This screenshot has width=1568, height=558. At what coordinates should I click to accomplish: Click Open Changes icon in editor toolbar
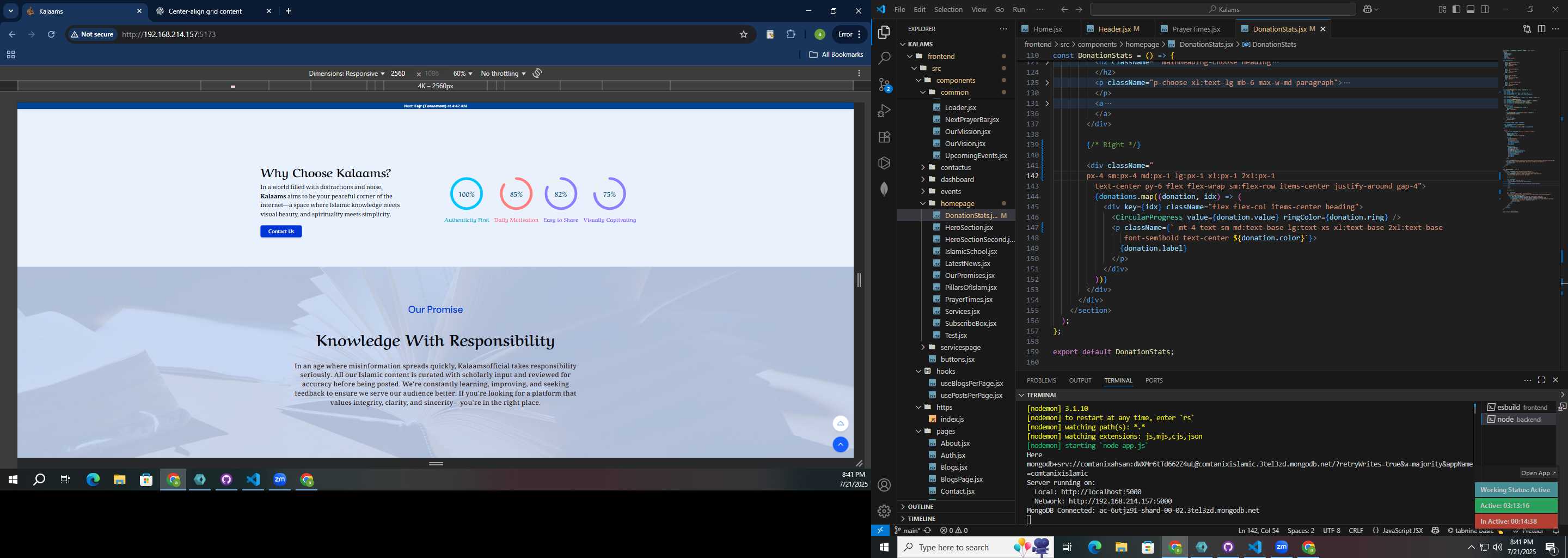click(1527, 29)
